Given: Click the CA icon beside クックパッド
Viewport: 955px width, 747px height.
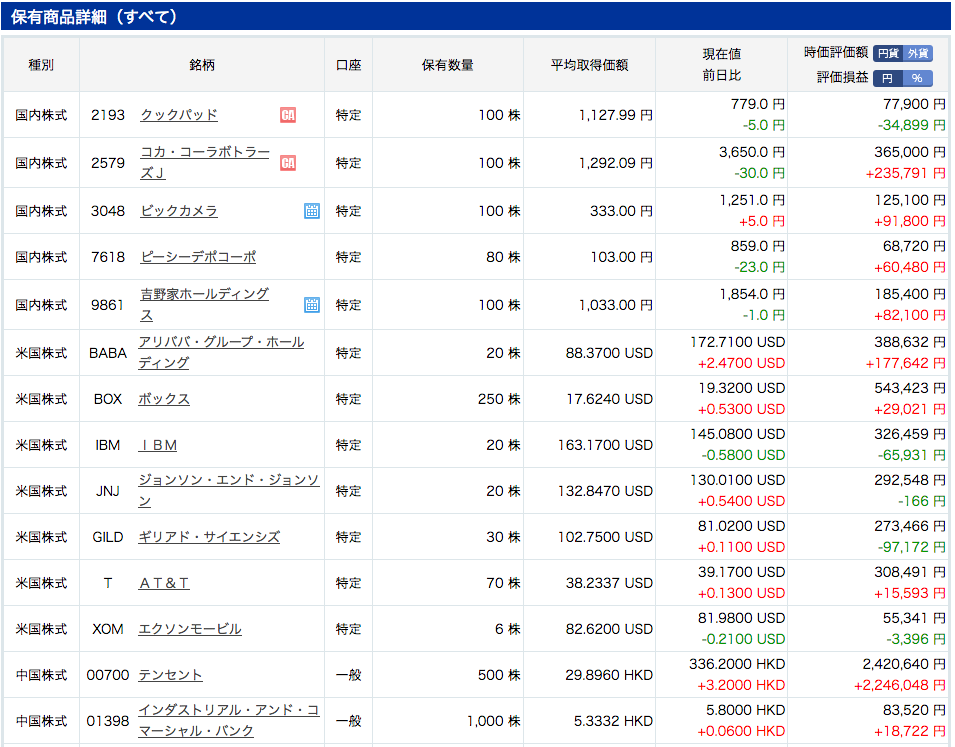Looking at the screenshot, I should tap(288, 115).
